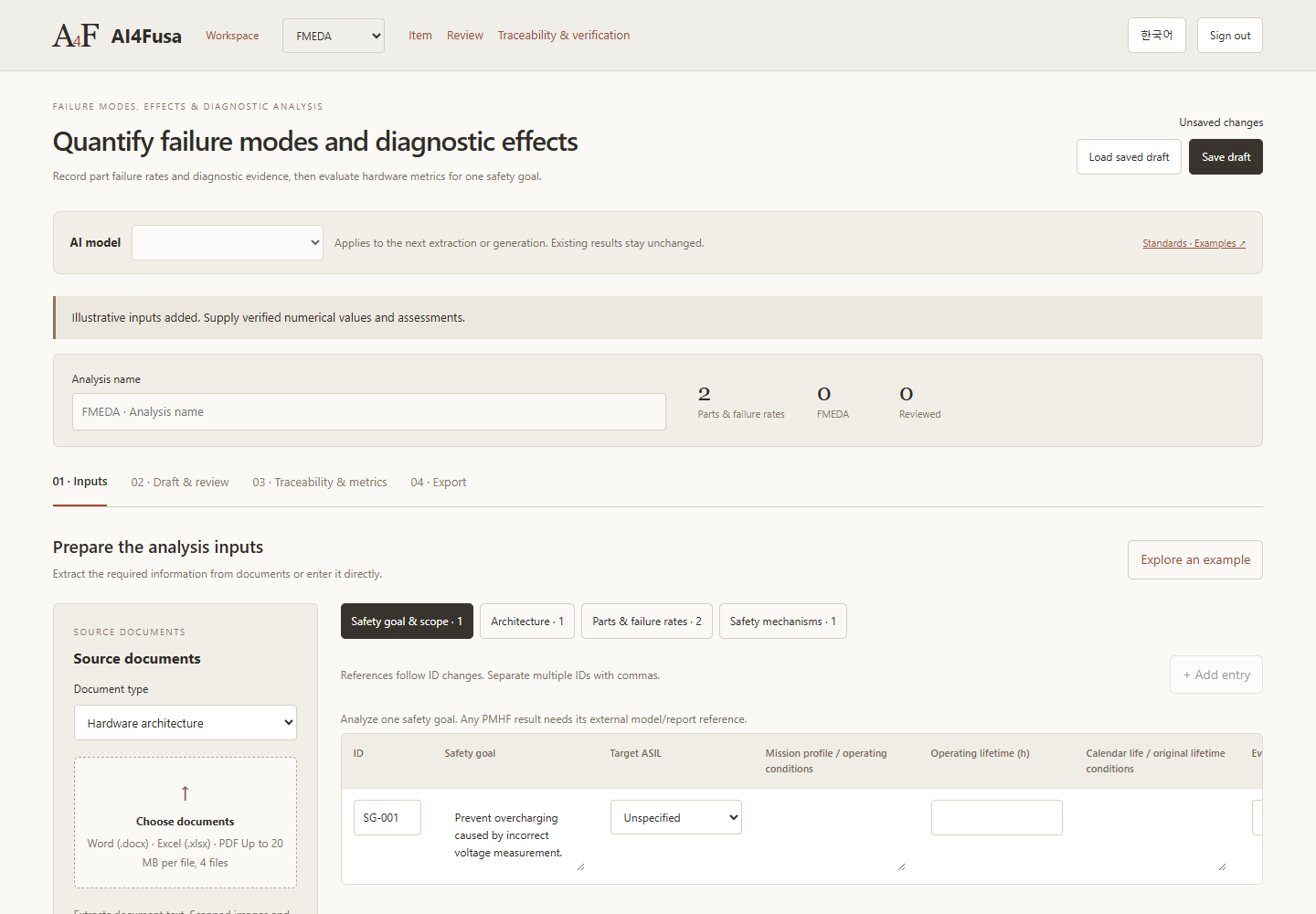Viewport: 1316px width, 914px height.
Task: Select Safety mechanisms · 1 tab
Action: (x=783, y=622)
